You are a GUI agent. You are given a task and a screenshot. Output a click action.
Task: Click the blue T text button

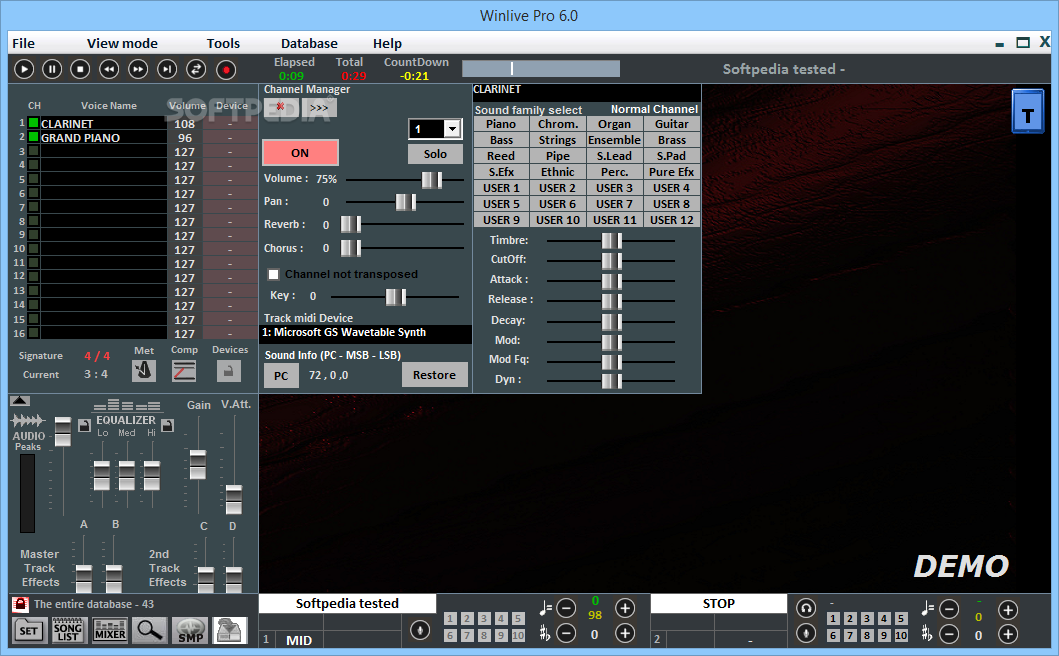pos(1027,112)
